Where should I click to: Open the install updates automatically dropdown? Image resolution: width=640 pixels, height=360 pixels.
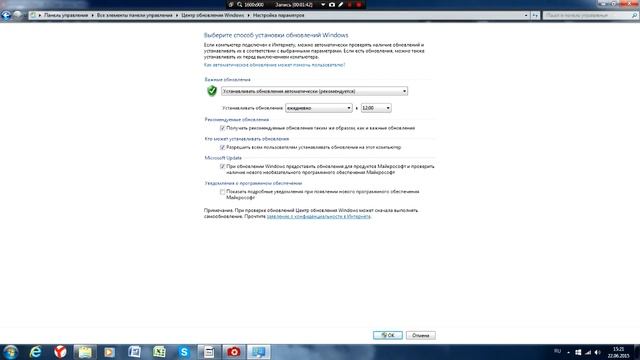pyautogui.click(x=314, y=91)
